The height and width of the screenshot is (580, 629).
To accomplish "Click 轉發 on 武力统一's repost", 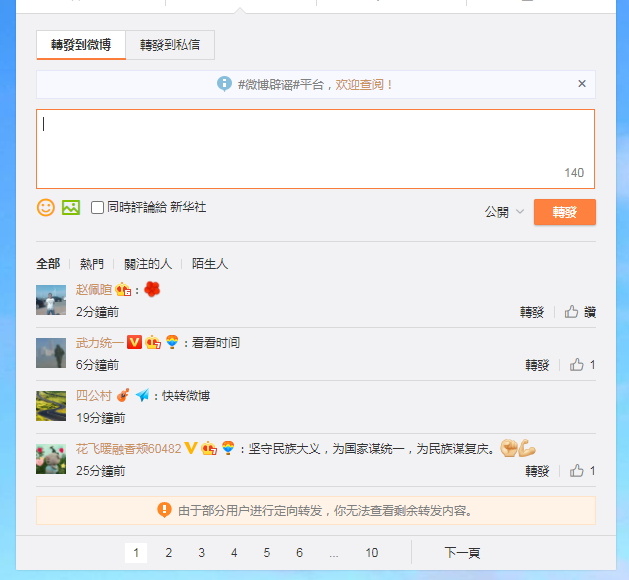I will pos(537,365).
